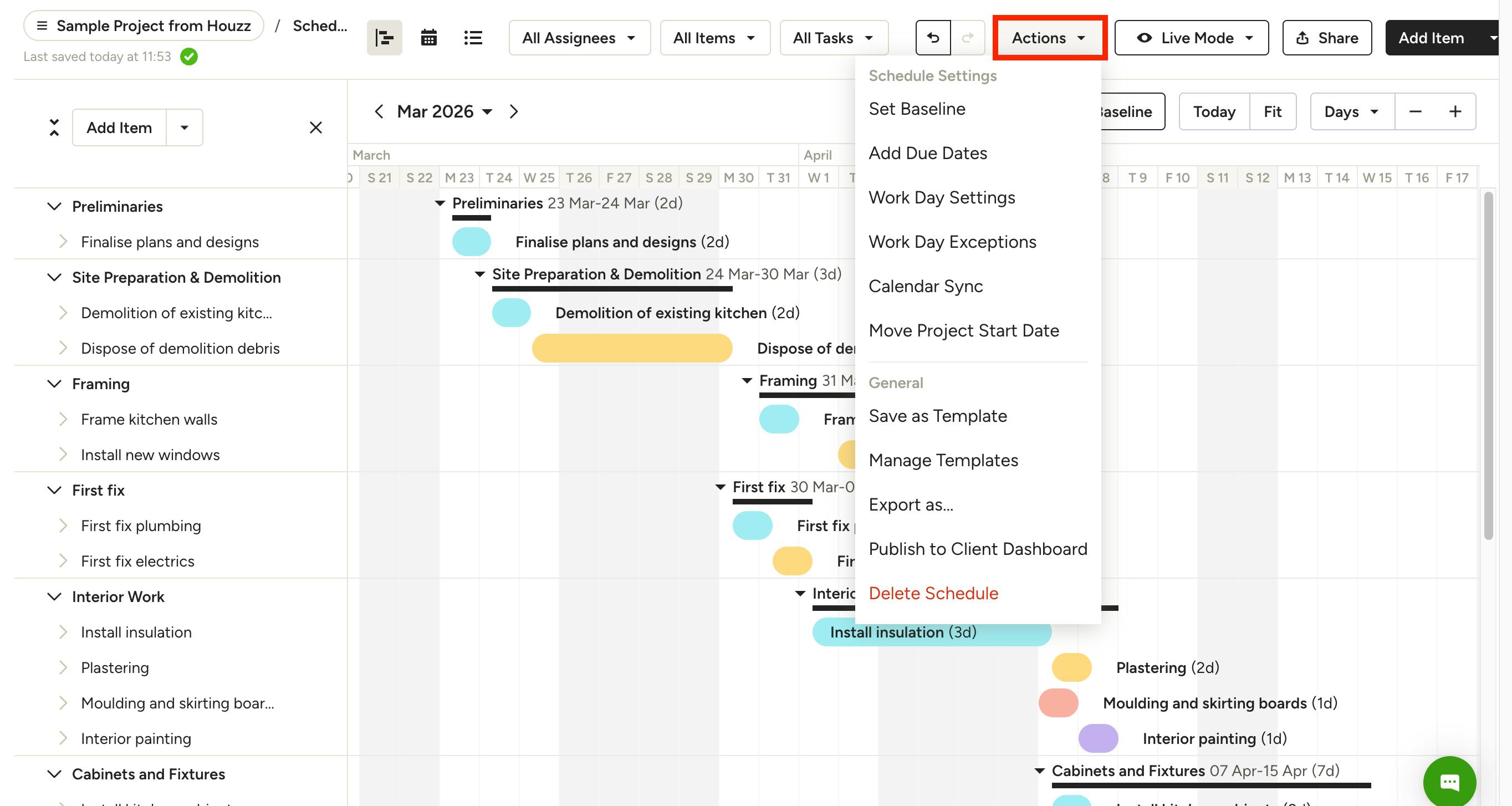Open the All Assignees filter dropdown

[x=579, y=38]
